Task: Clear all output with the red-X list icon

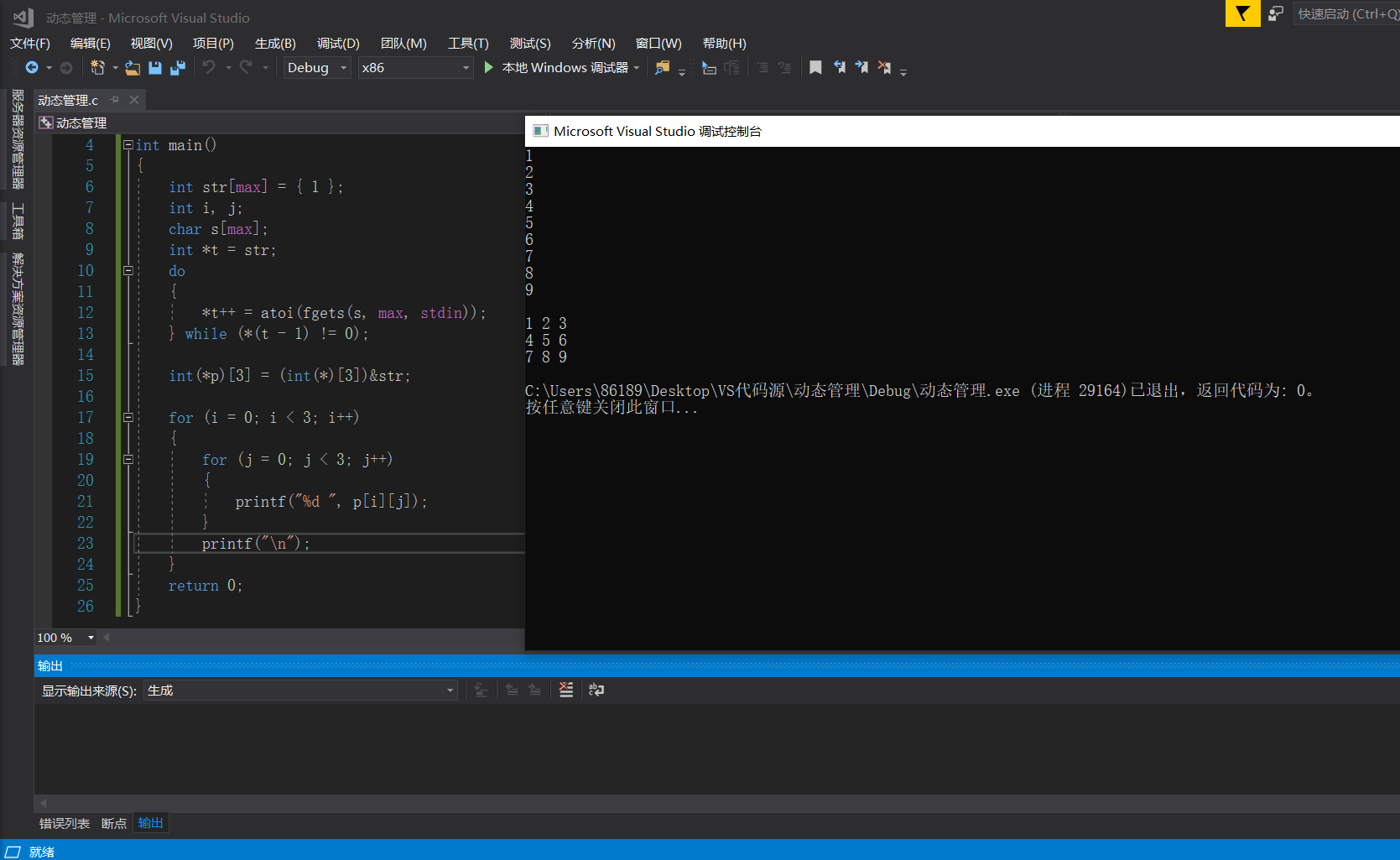Action: tap(566, 690)
